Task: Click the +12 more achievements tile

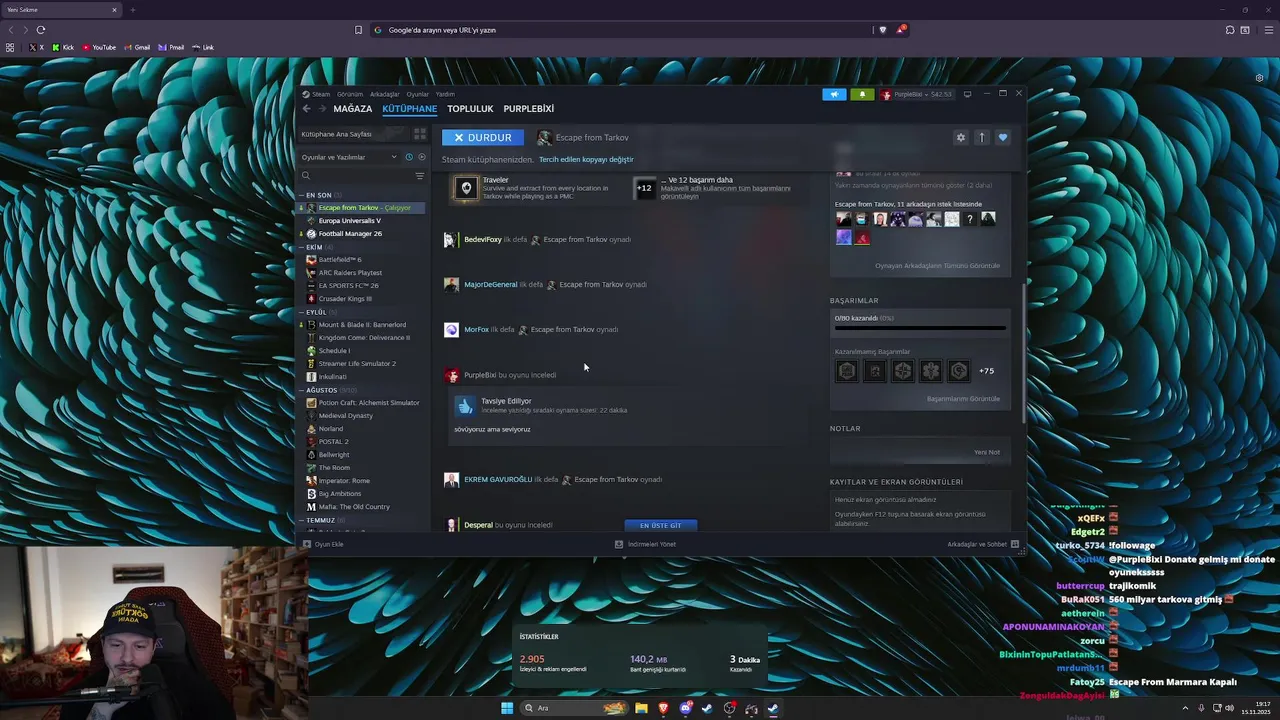Action: pyautogui.click(x=645, y=188)
